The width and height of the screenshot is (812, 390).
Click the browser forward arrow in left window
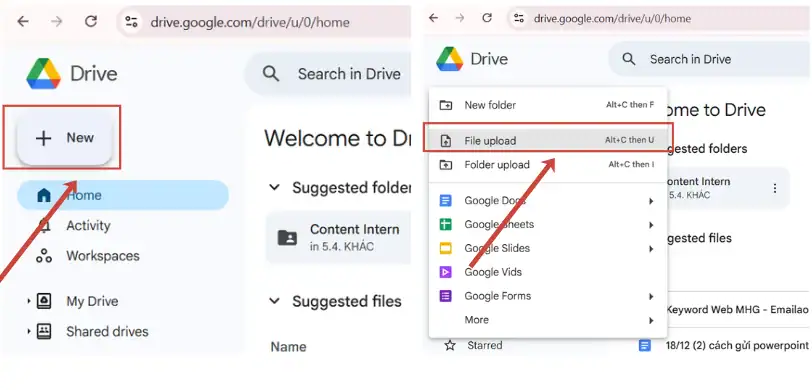click(x=57, y=22)
